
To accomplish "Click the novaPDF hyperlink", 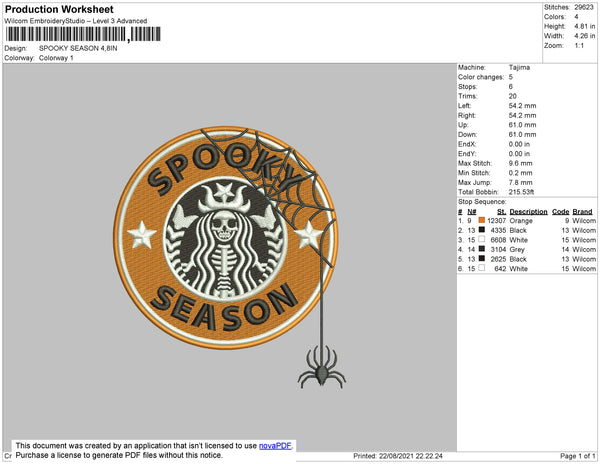I will tap(275, 446).
